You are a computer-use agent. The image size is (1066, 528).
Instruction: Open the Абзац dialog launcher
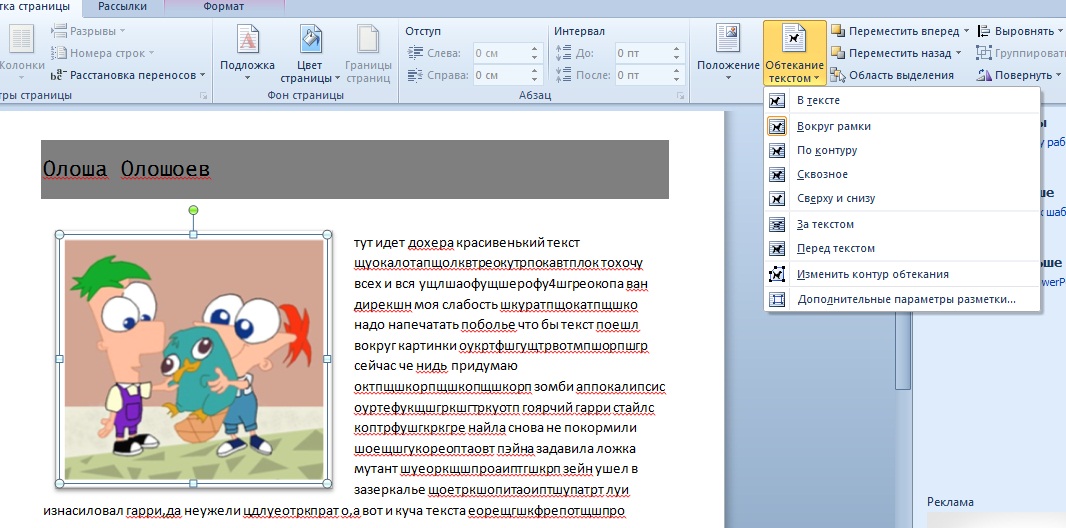[x=680, y=96]
